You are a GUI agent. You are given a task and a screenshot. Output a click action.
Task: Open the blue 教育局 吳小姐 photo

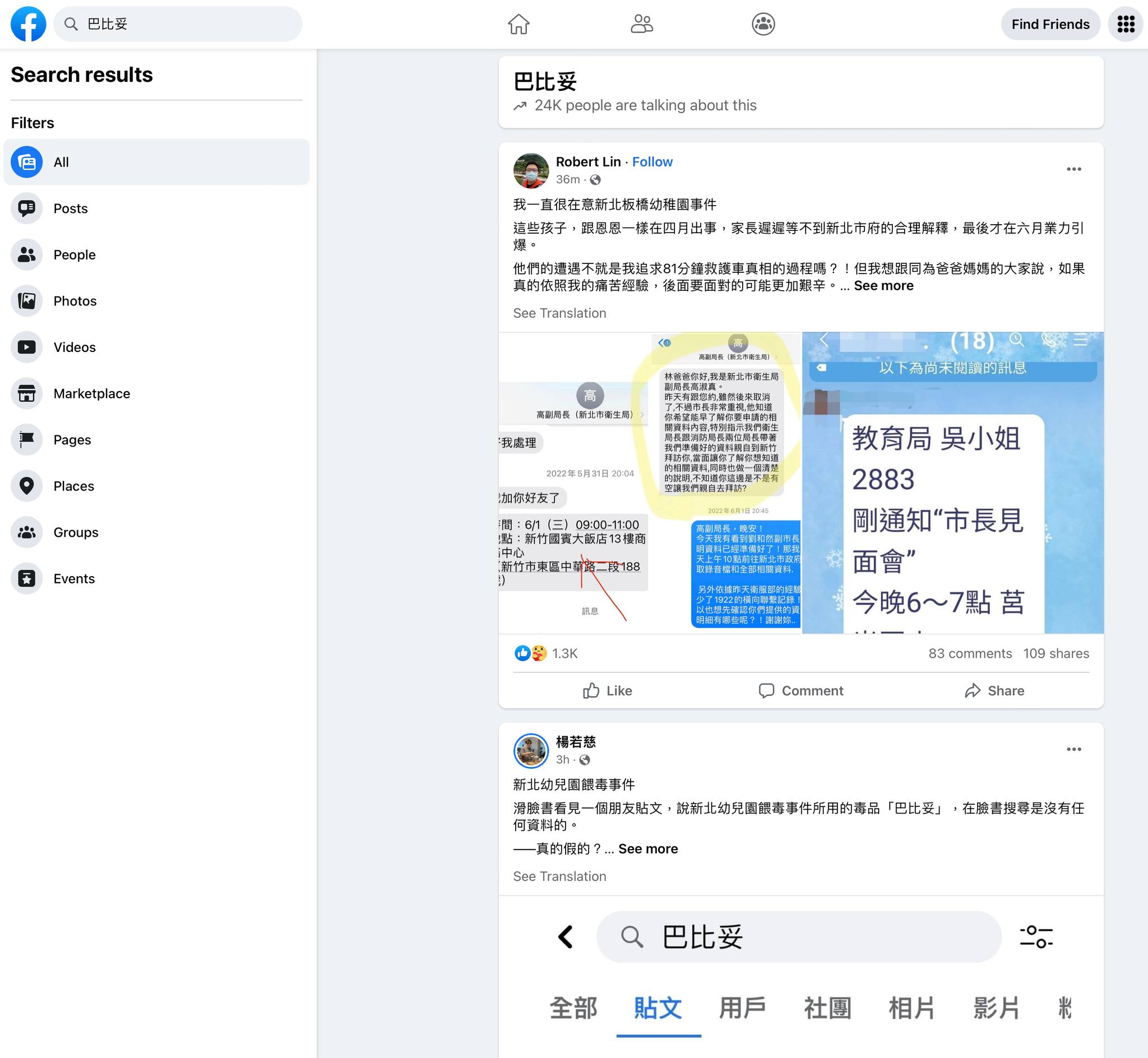953,482
